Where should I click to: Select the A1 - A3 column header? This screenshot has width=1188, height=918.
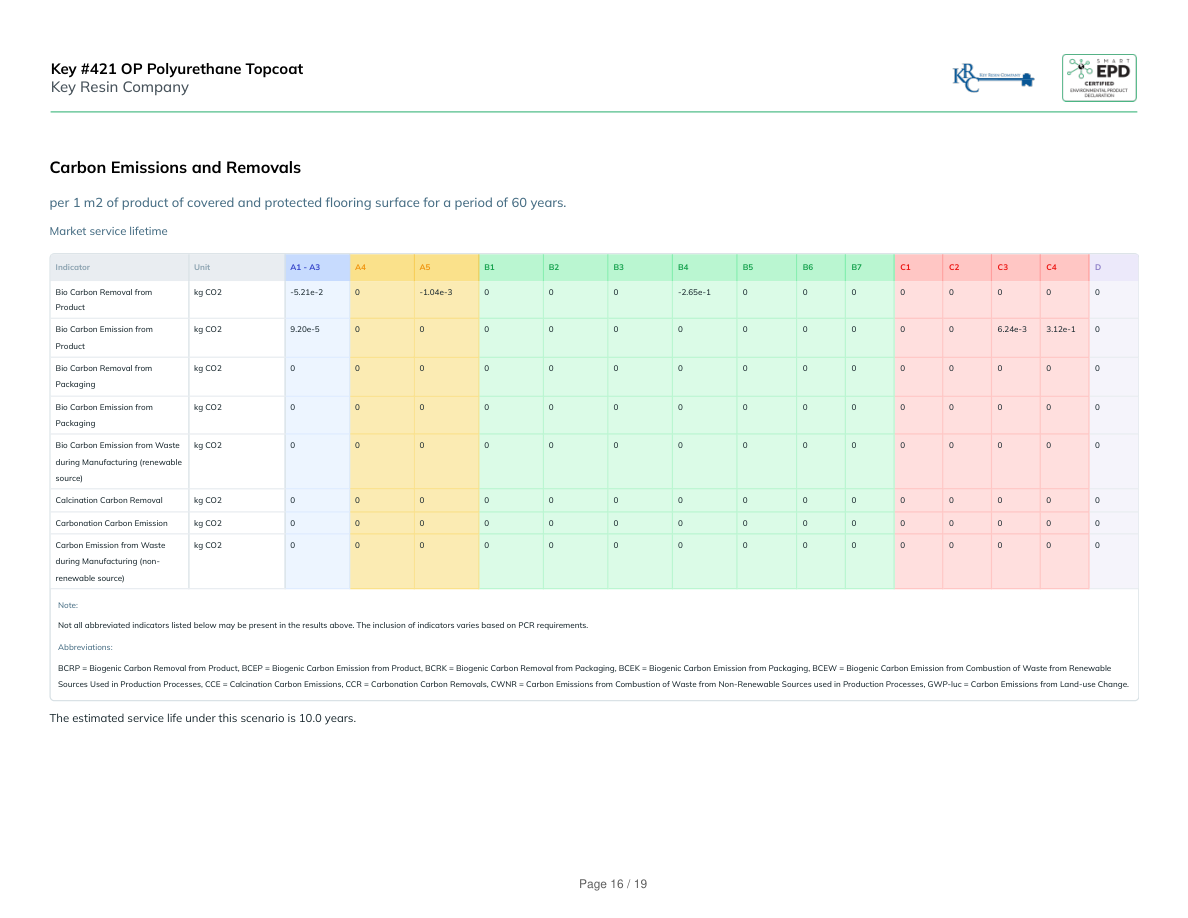pyautogui.click(x=305, y=267)
